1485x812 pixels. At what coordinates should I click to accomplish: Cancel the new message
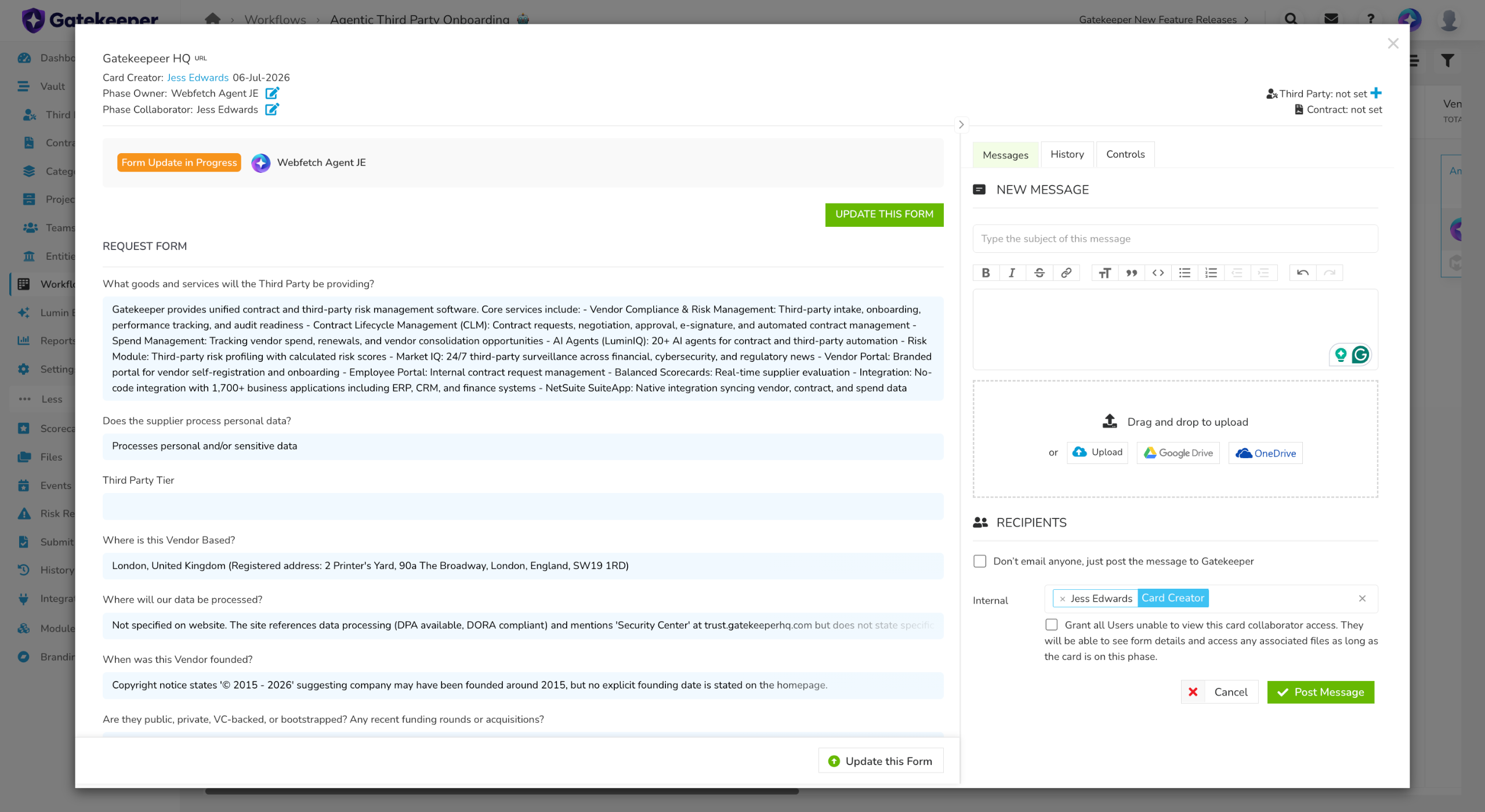(1219, 692)
